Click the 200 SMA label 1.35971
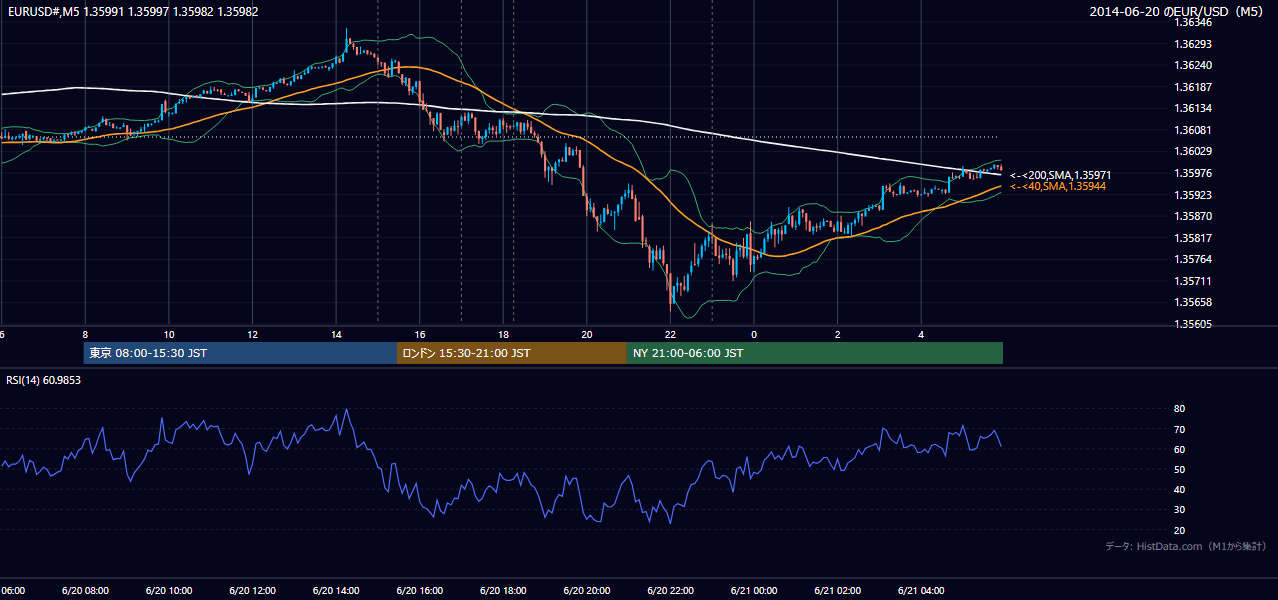Viewport: 1278px width, 600px height. tap(1060, 175)
